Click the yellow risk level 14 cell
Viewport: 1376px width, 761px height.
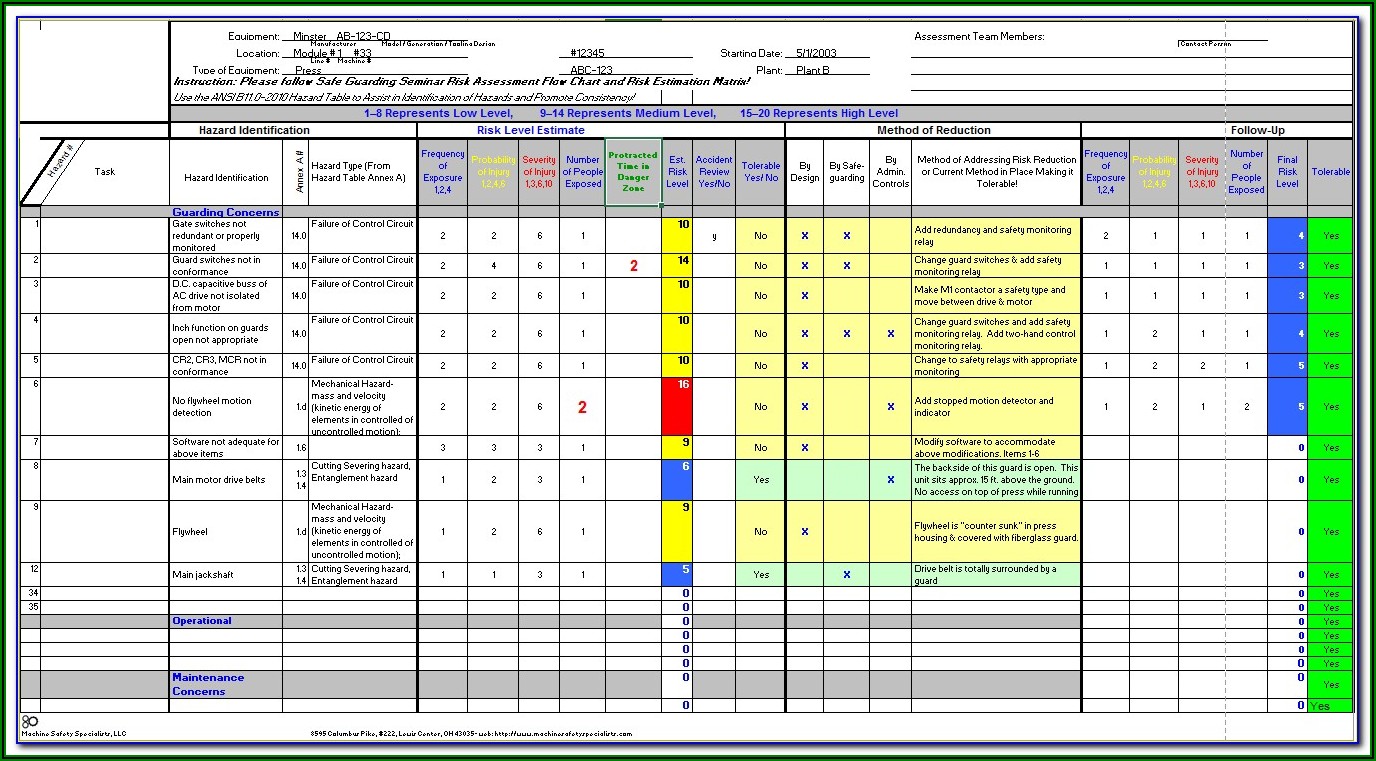pos(676,266)
